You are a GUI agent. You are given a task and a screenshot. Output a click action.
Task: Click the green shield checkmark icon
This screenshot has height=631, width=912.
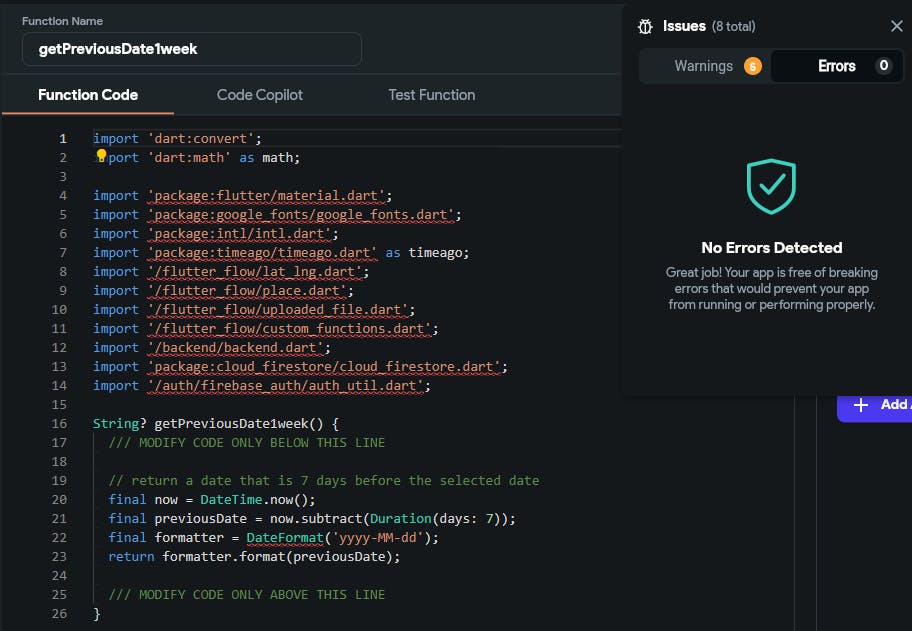coord(771,187)
